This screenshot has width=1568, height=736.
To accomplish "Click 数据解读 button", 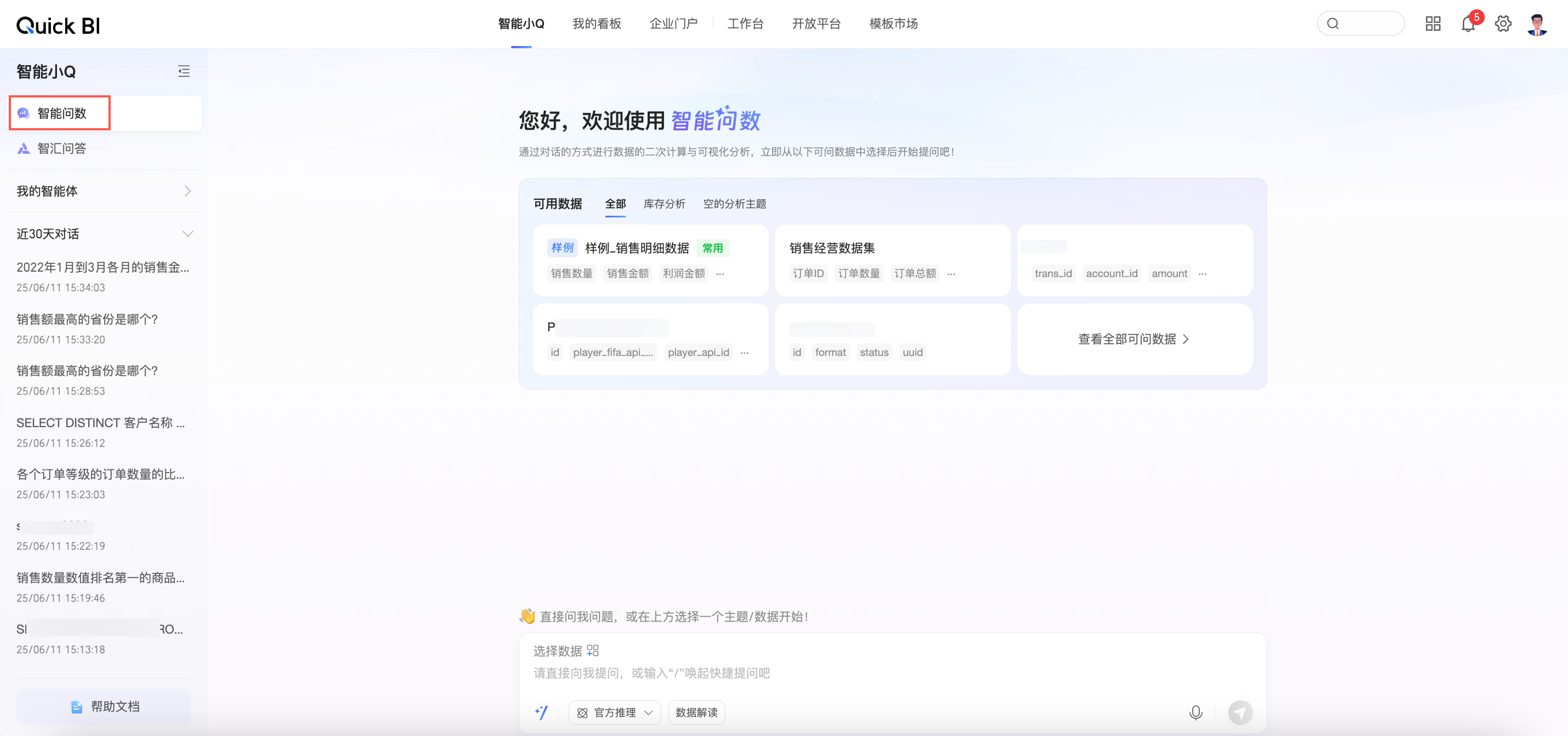I will click(696, 712).
